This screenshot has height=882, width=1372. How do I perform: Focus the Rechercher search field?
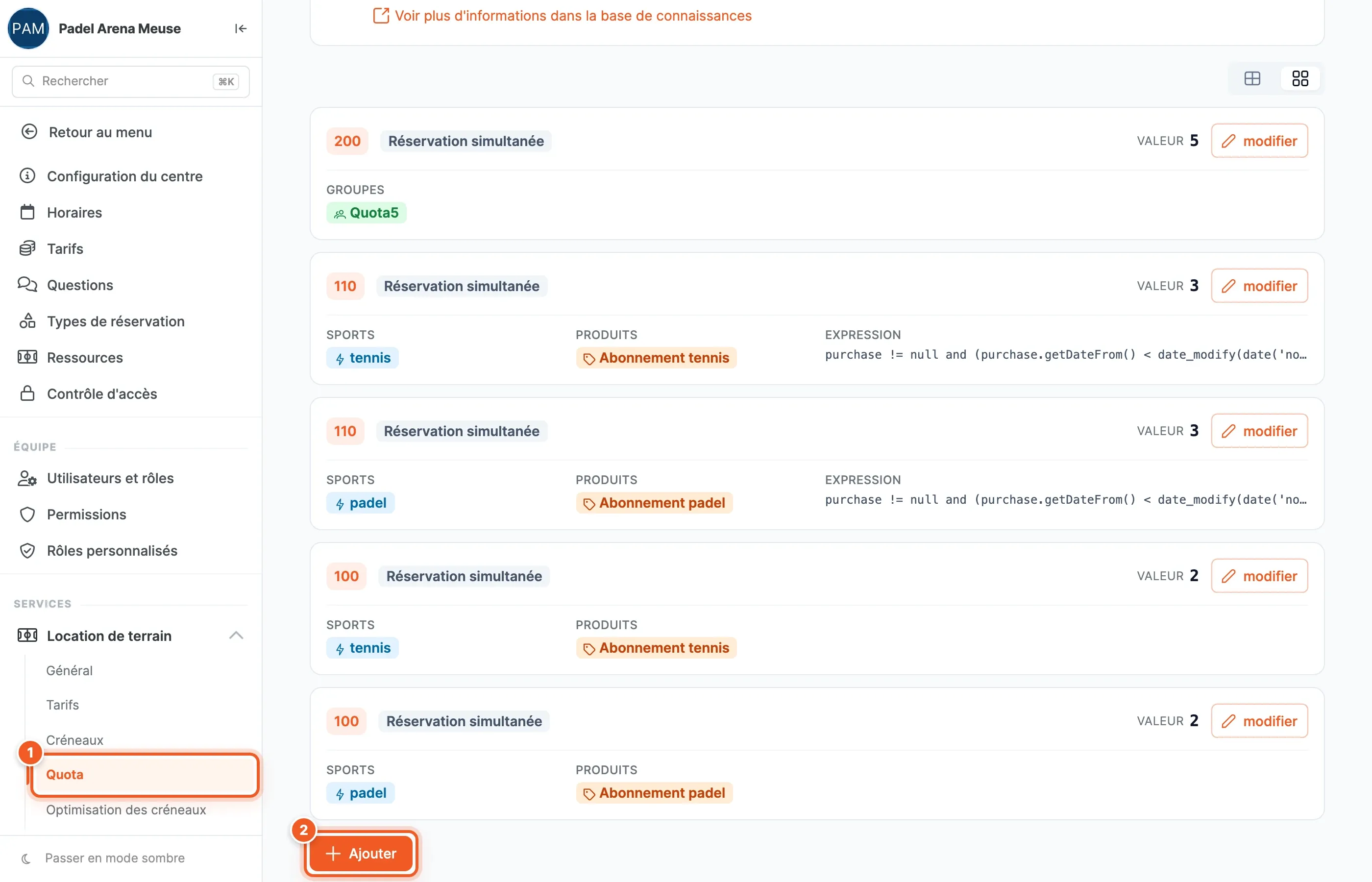tap(130, 81)
